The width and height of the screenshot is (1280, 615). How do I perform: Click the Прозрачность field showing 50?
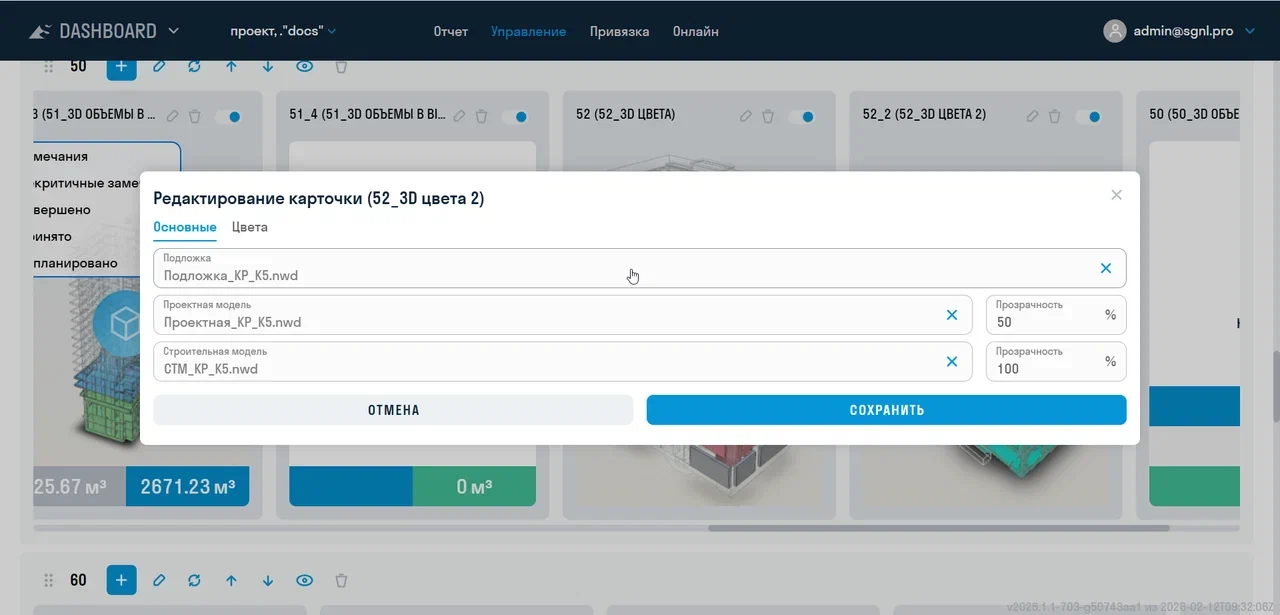(x=1040, y=321)
